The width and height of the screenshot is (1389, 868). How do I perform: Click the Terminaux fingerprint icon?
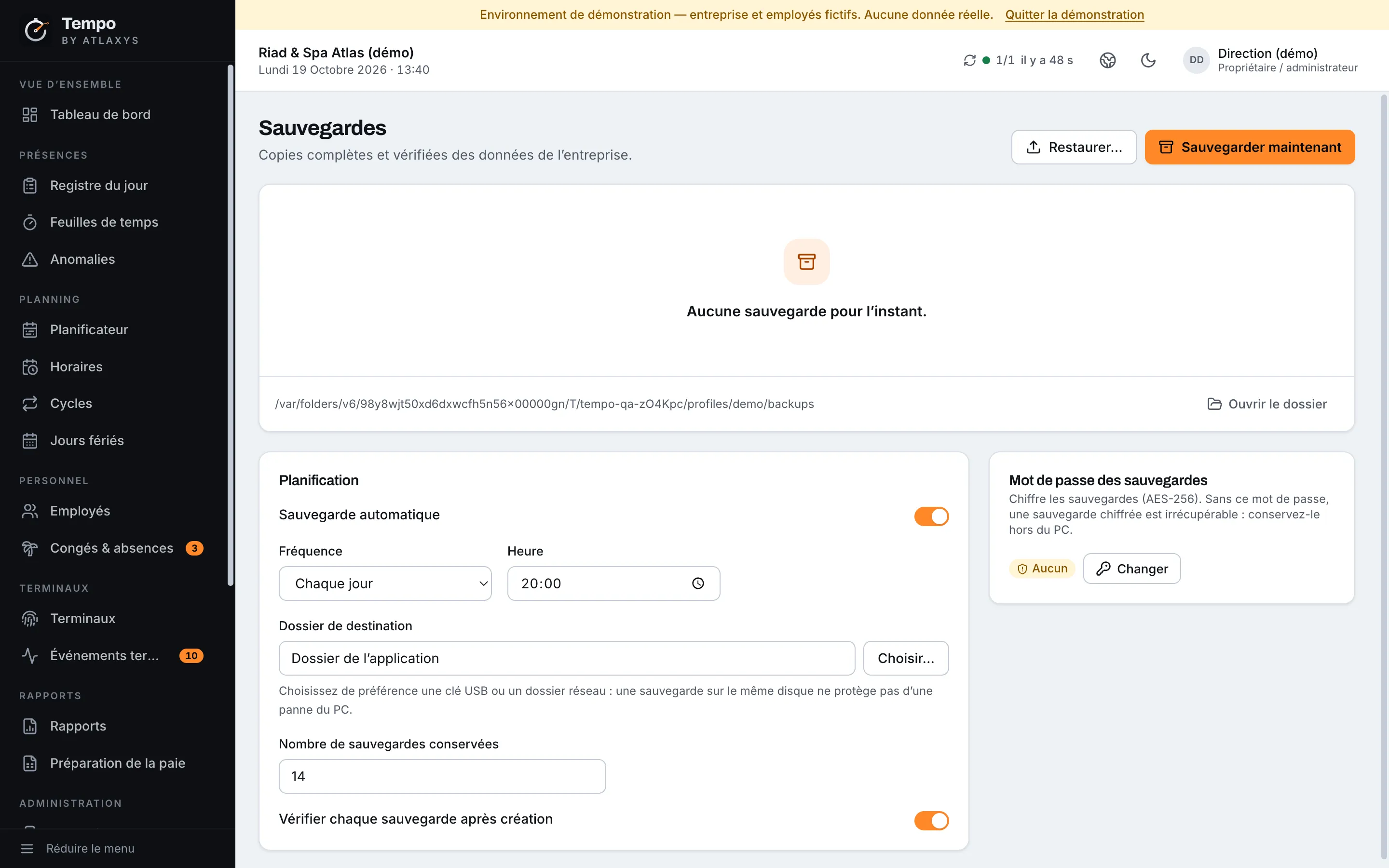[30, 619]
